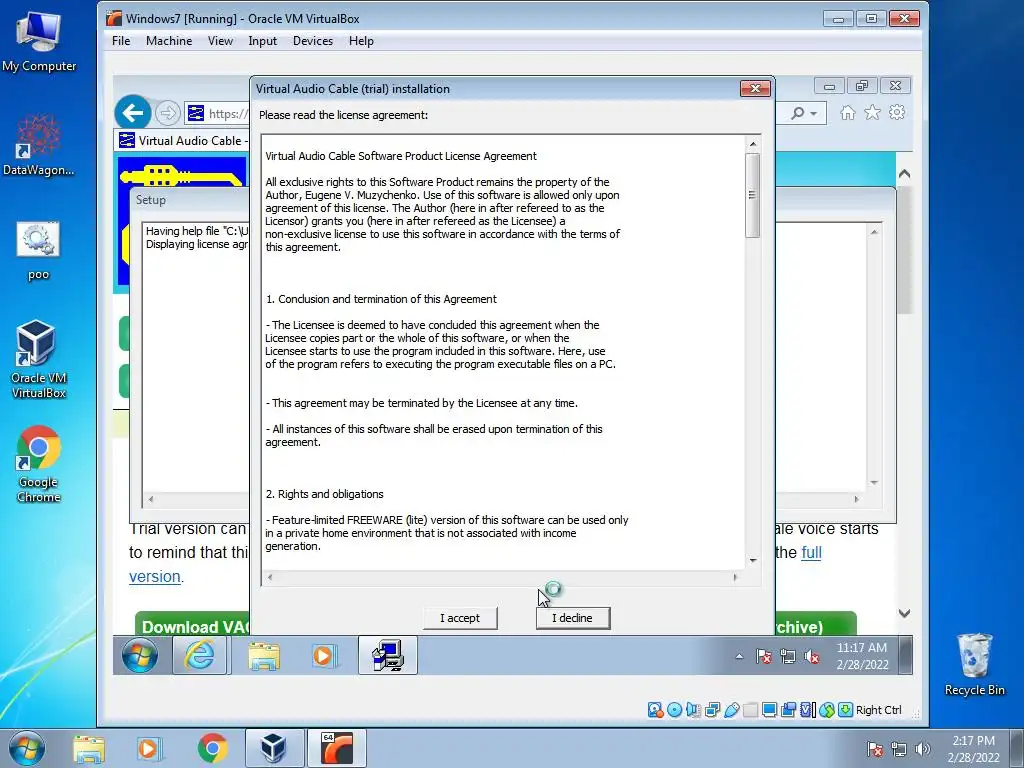Image resolution: width=1024 pixels, height=768 pixels.
Task: Follow the 'full version' link on the webpage
Action: [811, 552]
